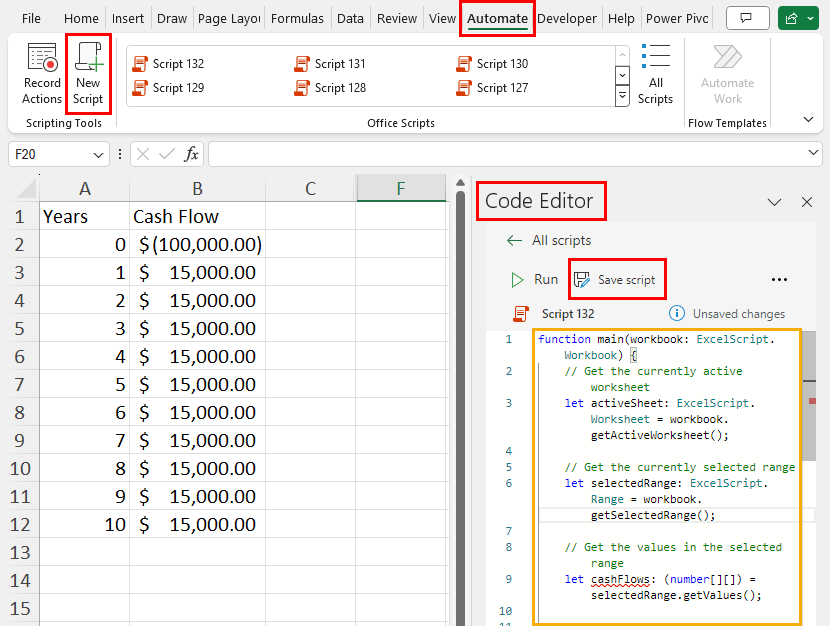Switch to the Review tab

pos(396,19)
